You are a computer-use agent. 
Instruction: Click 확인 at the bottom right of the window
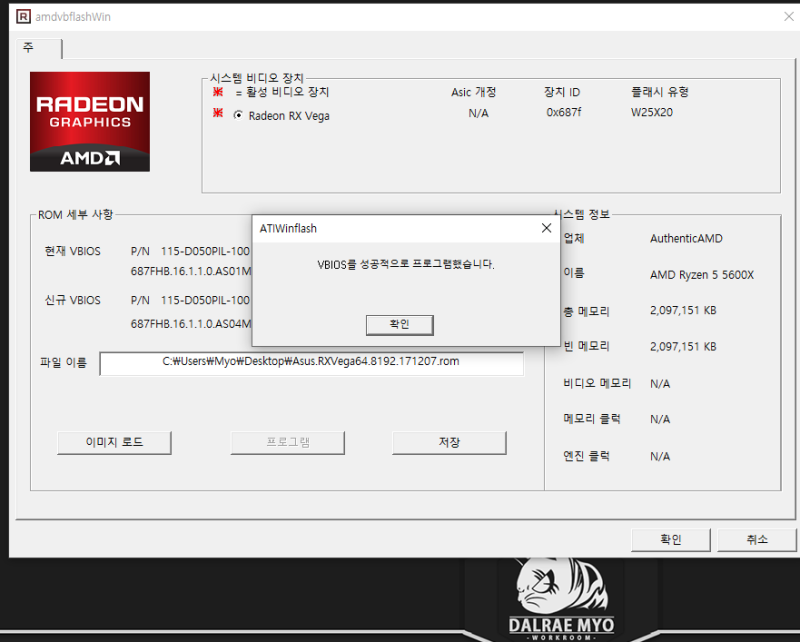pyautogui.click(x=671, y=539)
